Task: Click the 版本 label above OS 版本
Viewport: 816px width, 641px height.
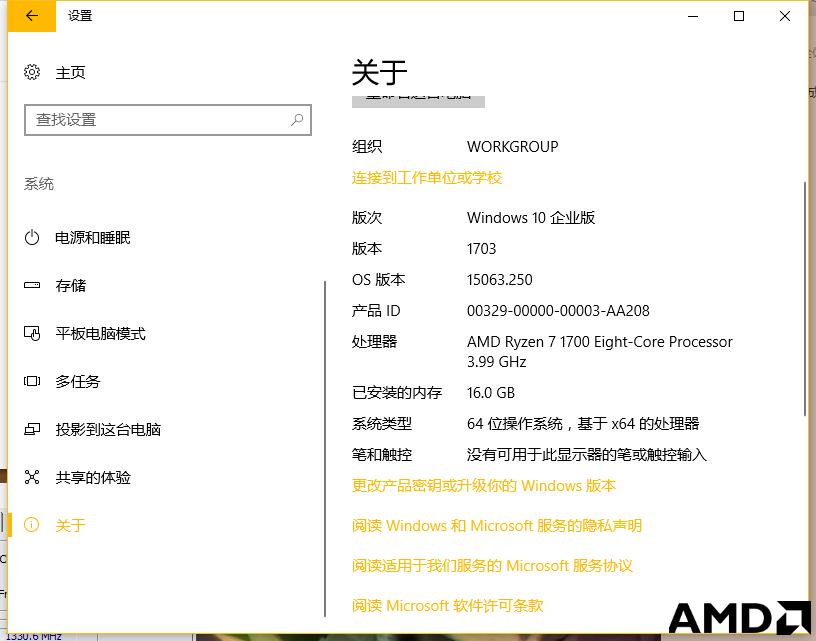Action: (367, 249)
